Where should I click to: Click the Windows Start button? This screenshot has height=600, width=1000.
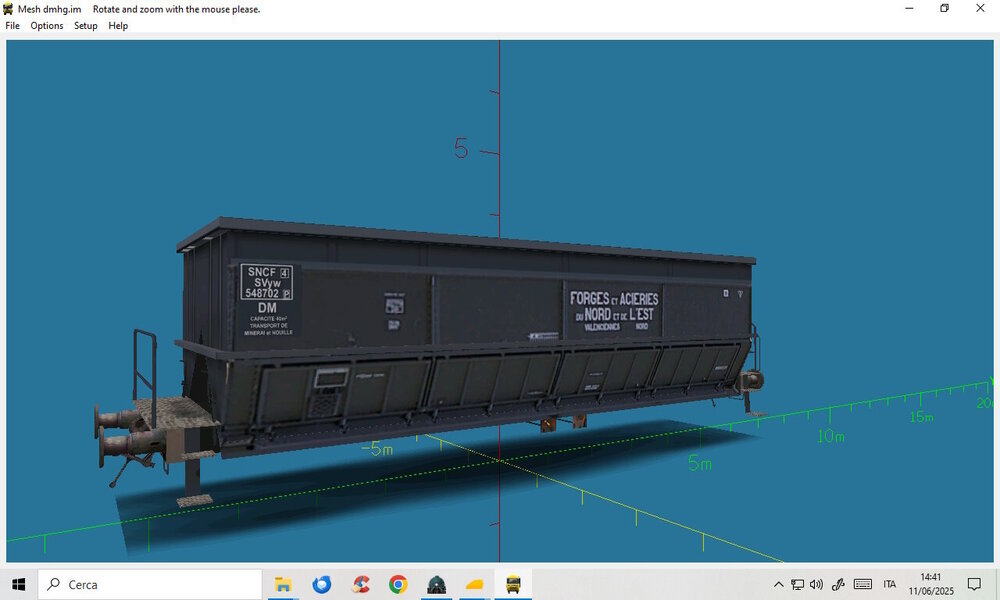(18, 584)
